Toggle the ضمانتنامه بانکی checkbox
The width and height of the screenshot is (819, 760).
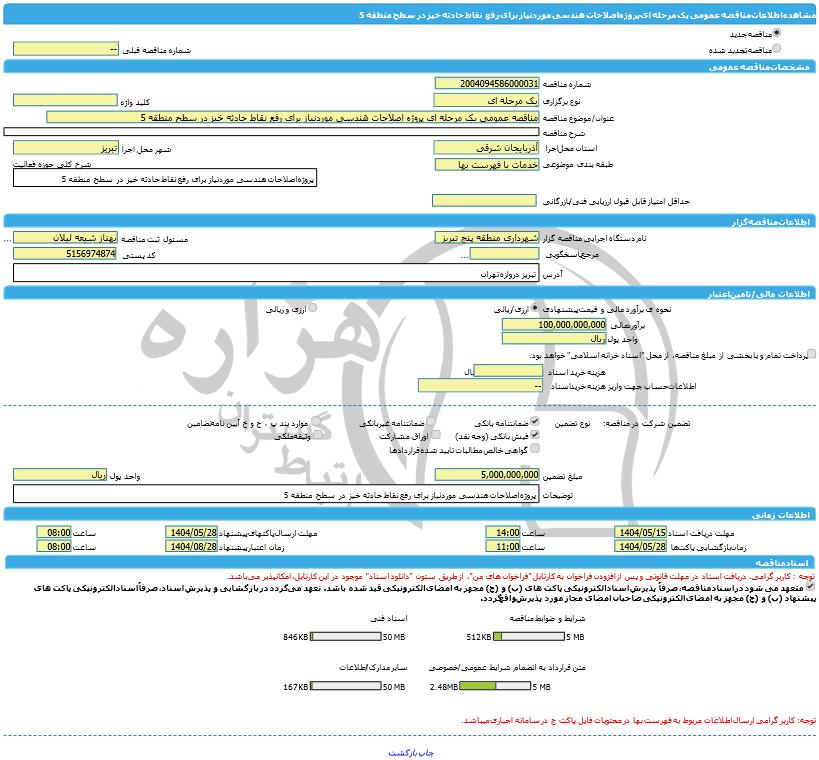(x=535, y=421)
